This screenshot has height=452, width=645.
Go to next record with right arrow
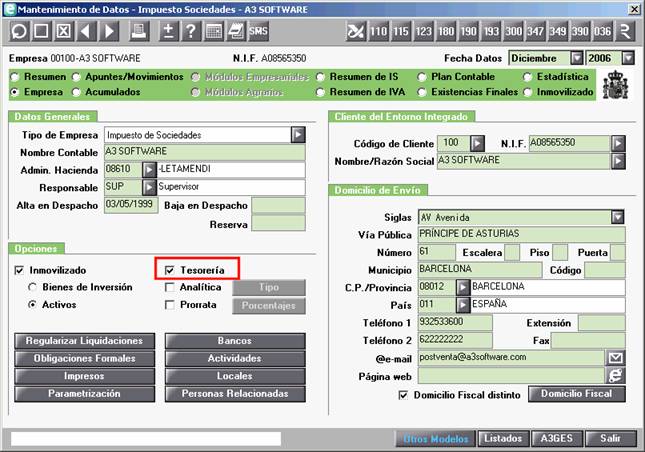click(109, 31)
